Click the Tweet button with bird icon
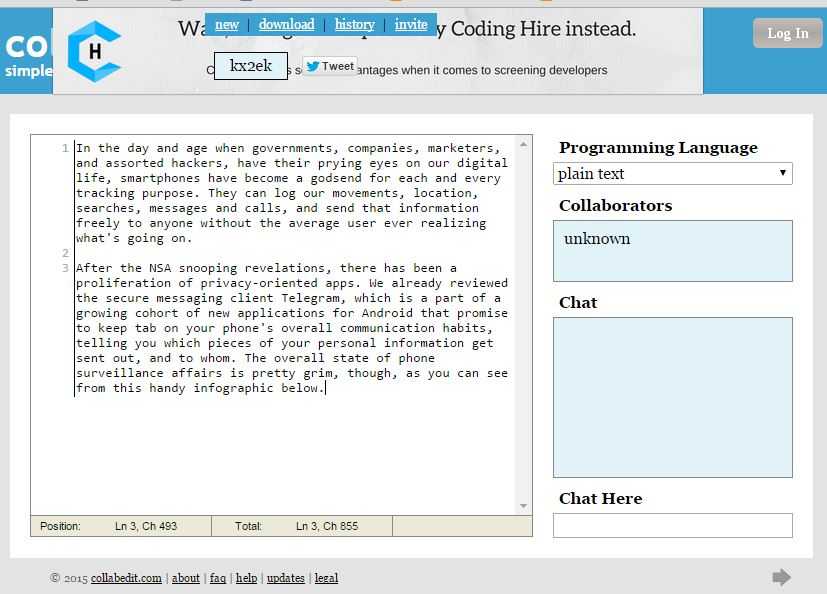827x594 pixels. 329,67
